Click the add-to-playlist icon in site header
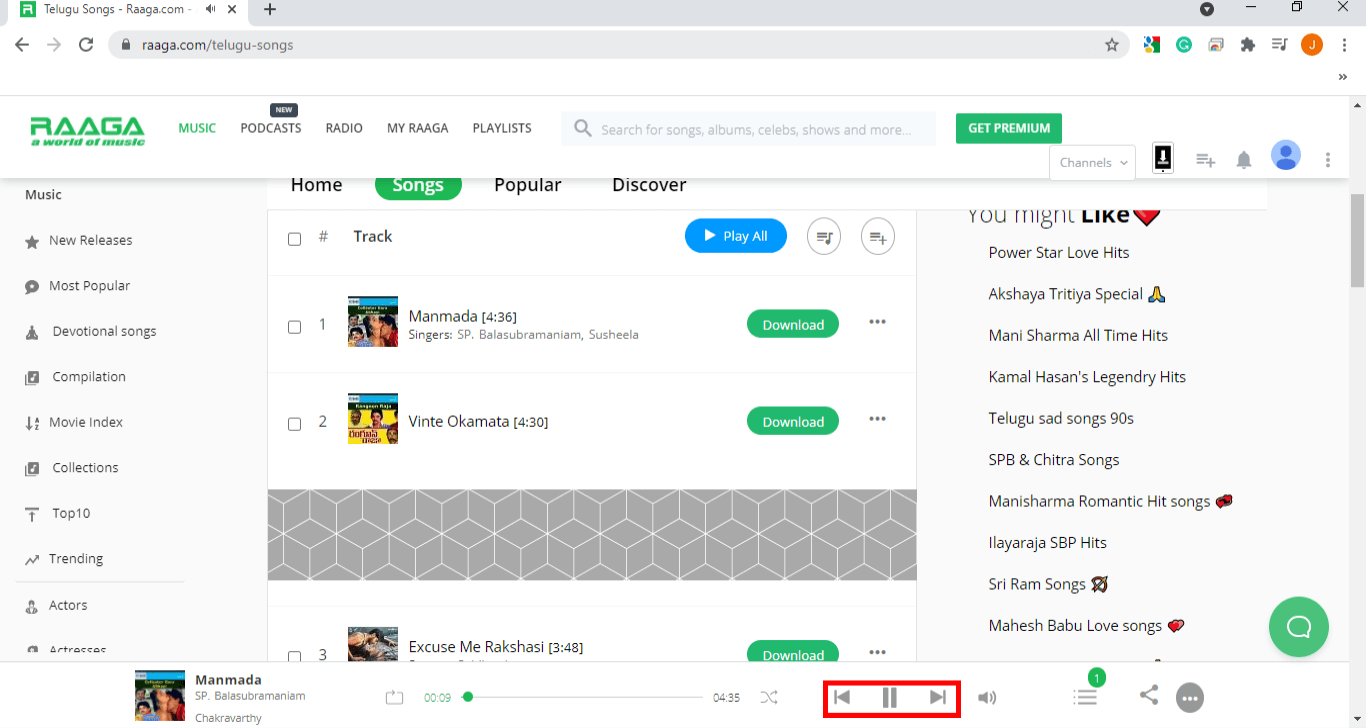 click(x=1206, y=160)
